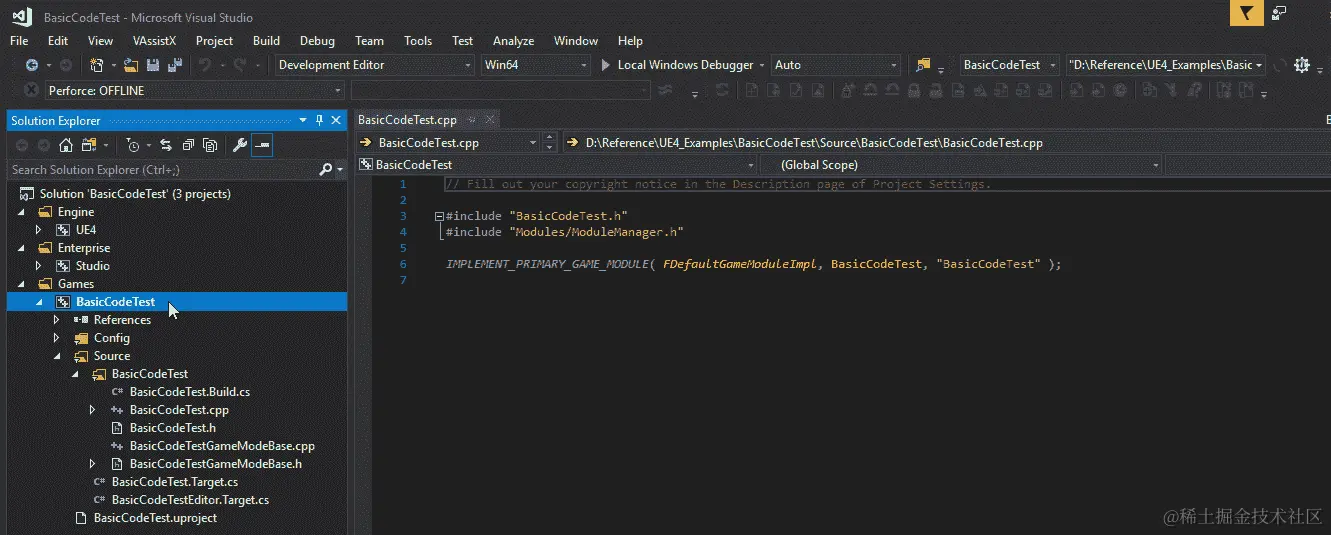The image size is (1331, 535).
Task: Click the gear icon in top toolbar
Action: pos(1301,65)
